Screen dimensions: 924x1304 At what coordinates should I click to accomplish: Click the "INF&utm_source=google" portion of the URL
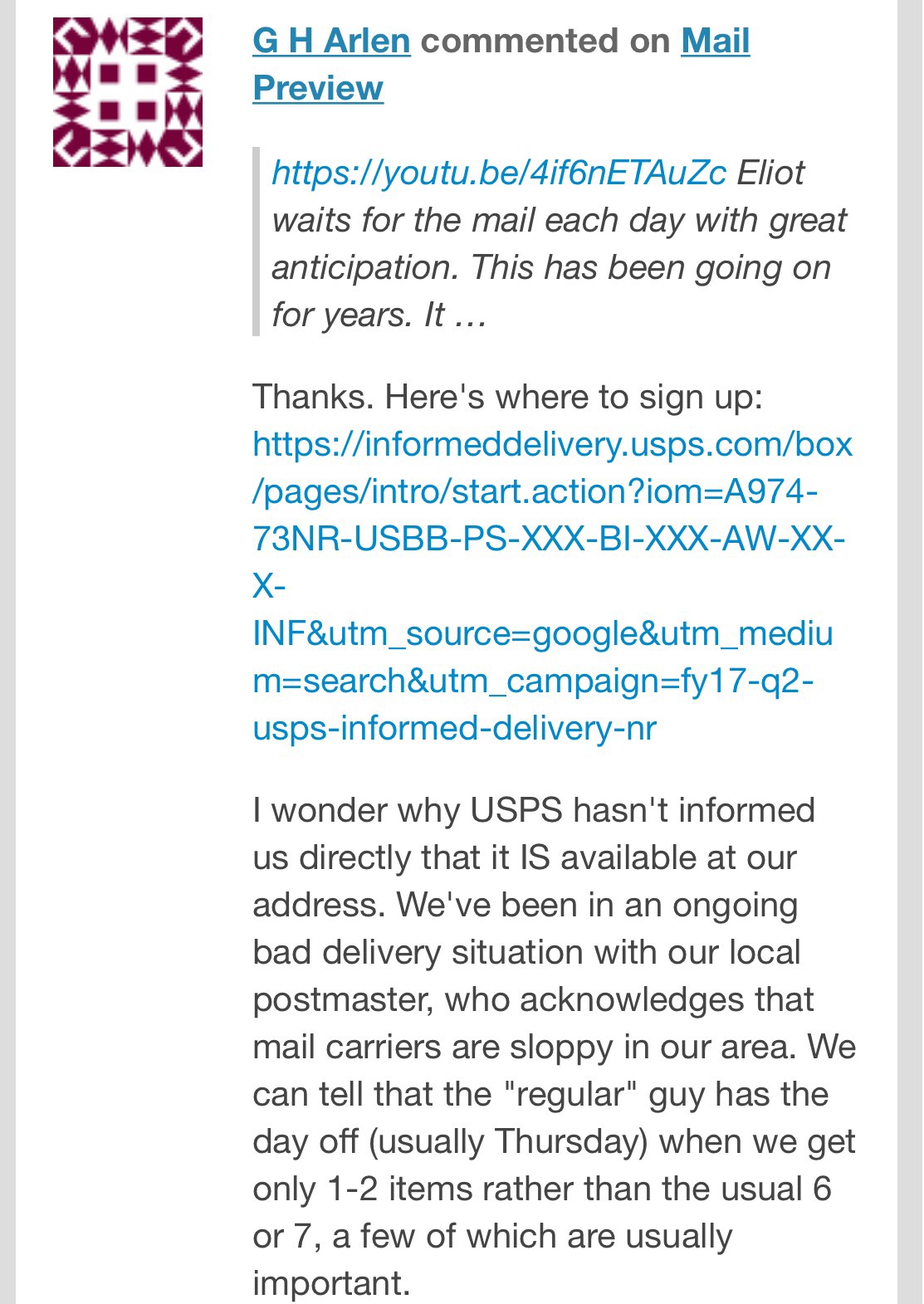coord(392,633)
